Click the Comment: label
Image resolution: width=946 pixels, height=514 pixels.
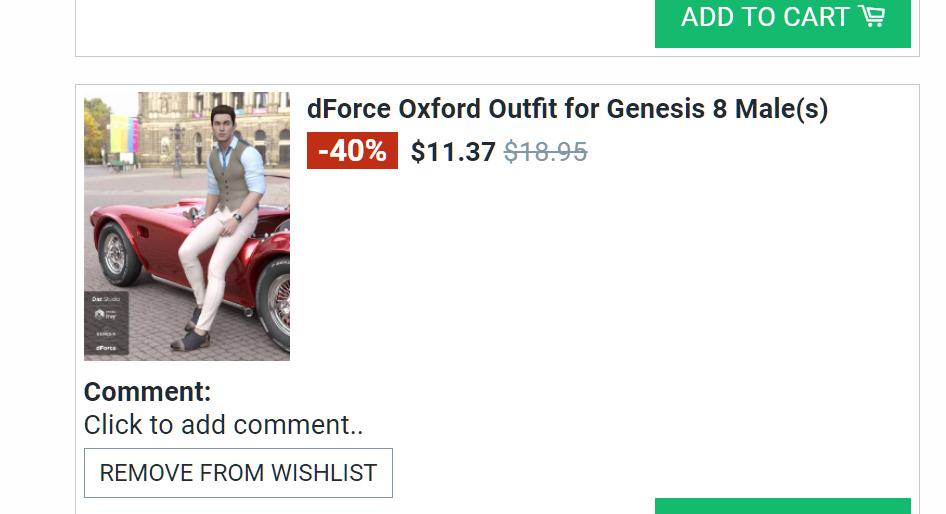(x=147, y=392)
